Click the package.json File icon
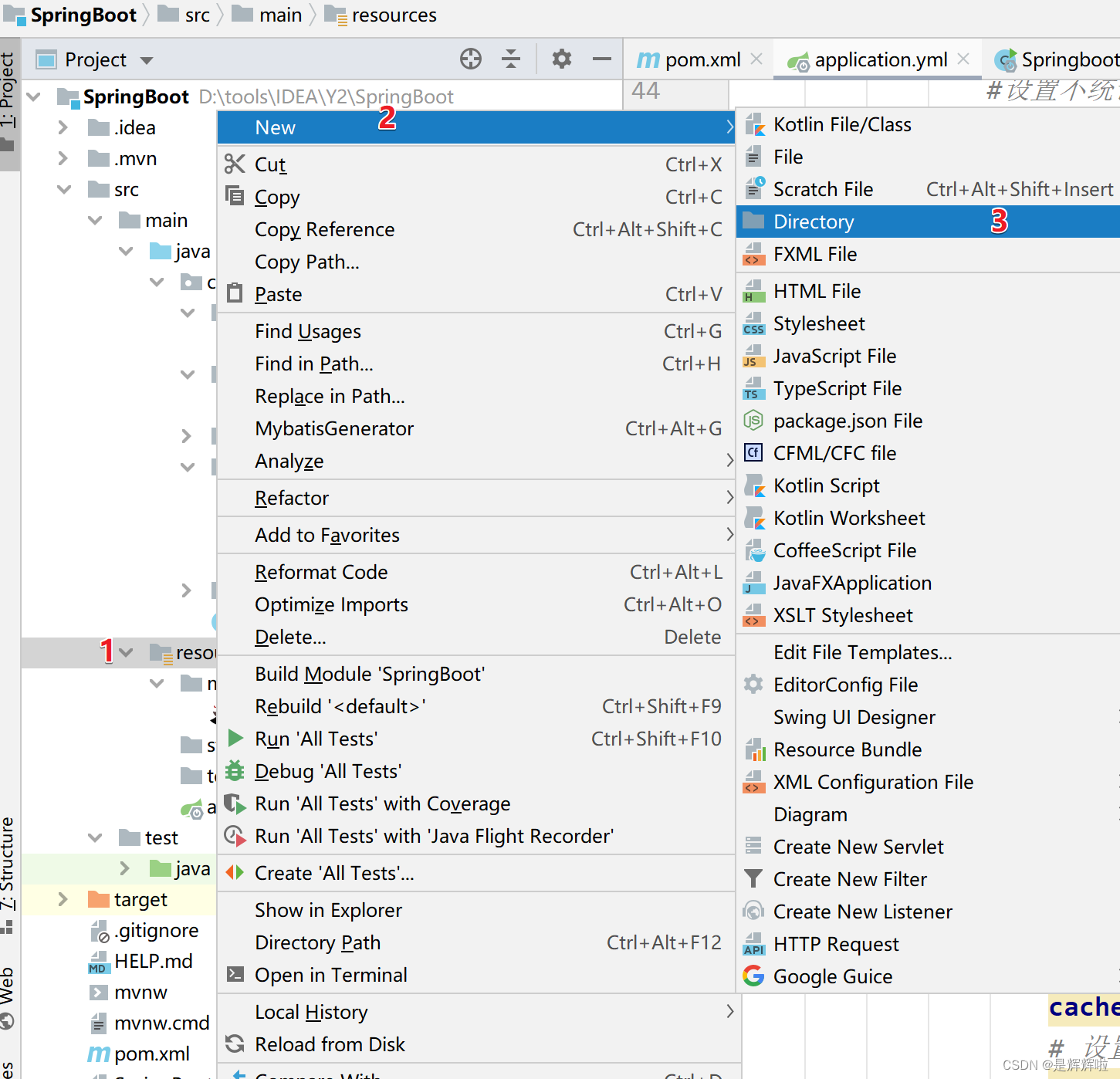 tap(753, 421)
